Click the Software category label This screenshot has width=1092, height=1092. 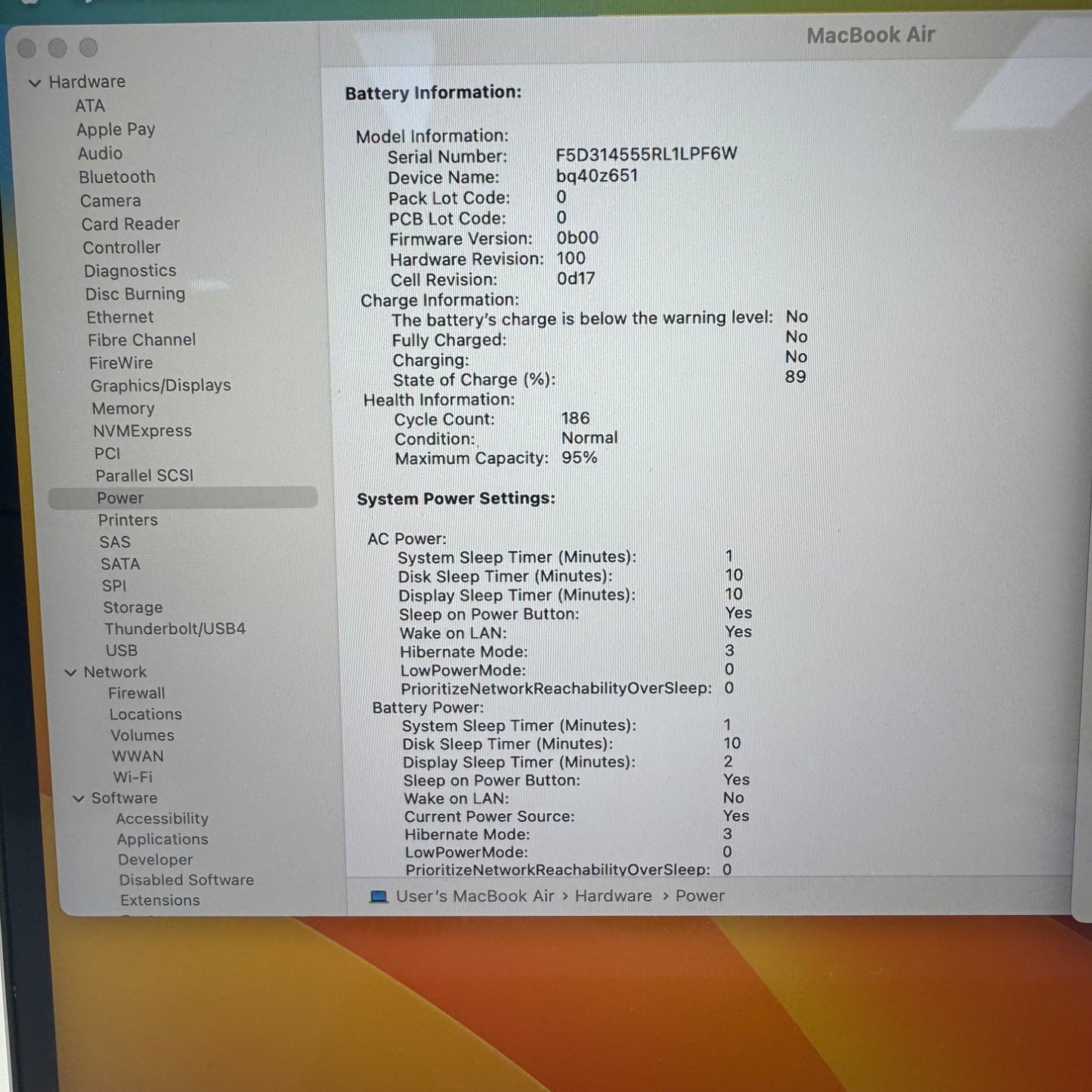point(125,798)
